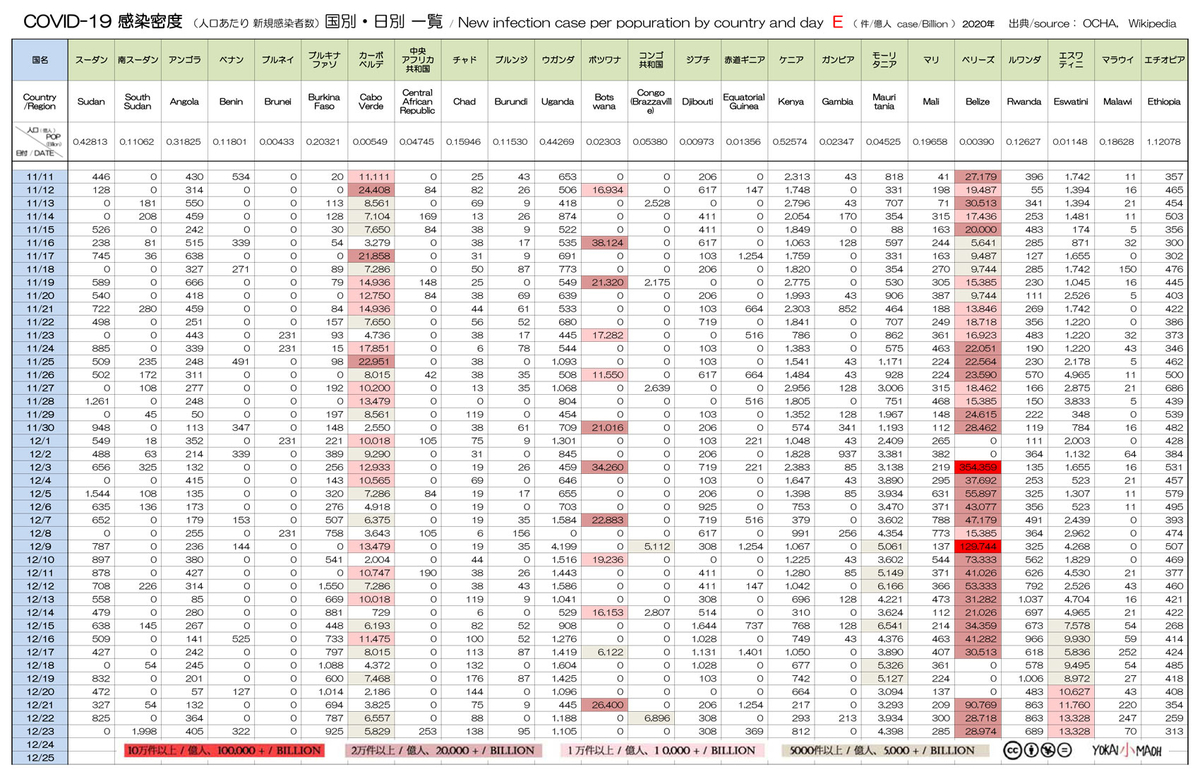The width and height of the screenshot is (1200, 772).
Task: Click the Gambia column header
Action: [x=837, y=102]
